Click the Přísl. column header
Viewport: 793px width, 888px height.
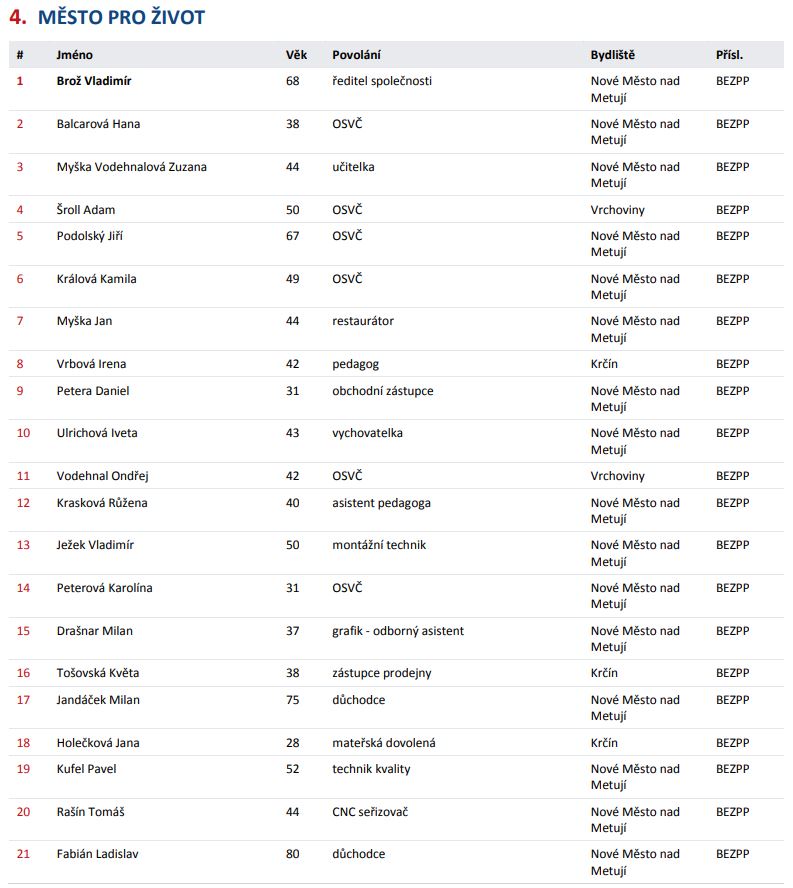click(x=729, y=55)
